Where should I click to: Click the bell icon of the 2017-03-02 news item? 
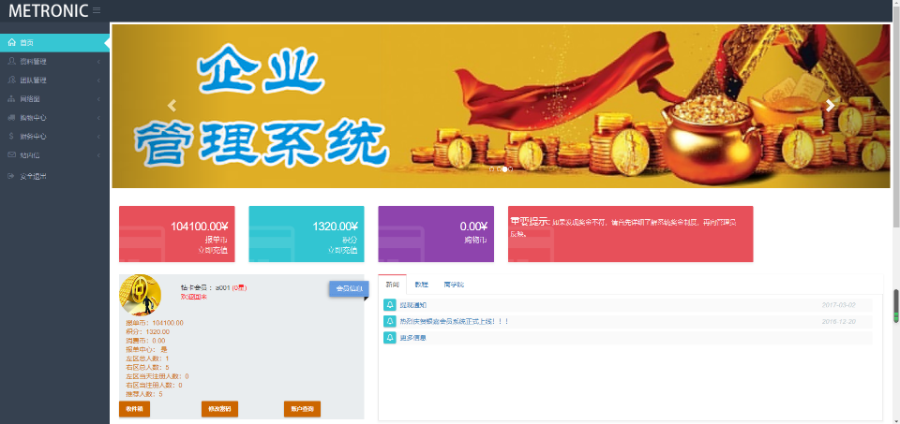click(x=390, y=305)
